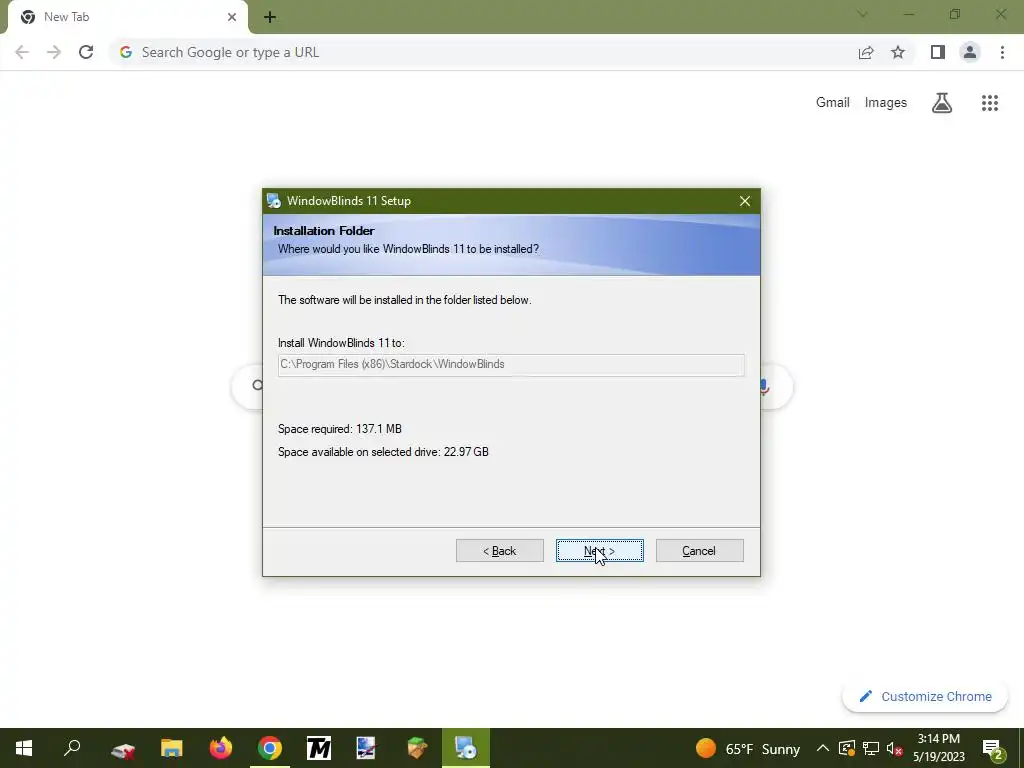The width and height of the screenshot is (1024, 768).
Task: Open Gmail link
Action: [833, 103]
